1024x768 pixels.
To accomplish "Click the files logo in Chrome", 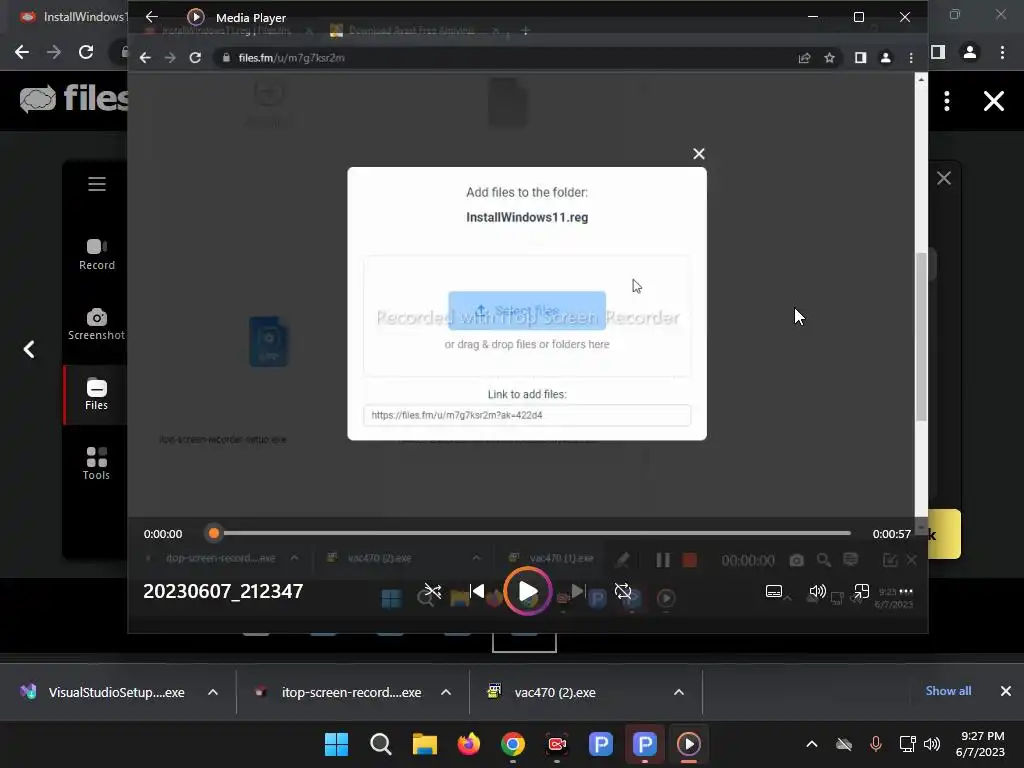I will (73, 99).
